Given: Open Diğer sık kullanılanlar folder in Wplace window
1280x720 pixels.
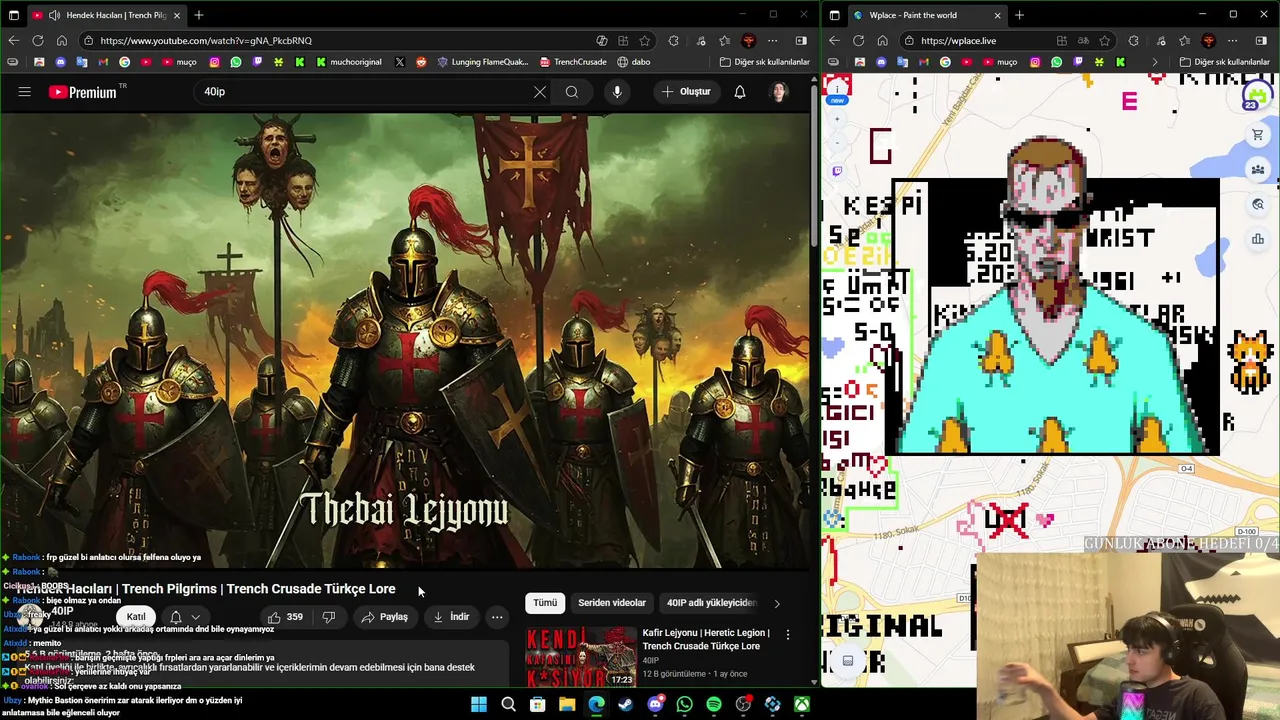Looking at the screenshot, I should tap(1225, 62).
